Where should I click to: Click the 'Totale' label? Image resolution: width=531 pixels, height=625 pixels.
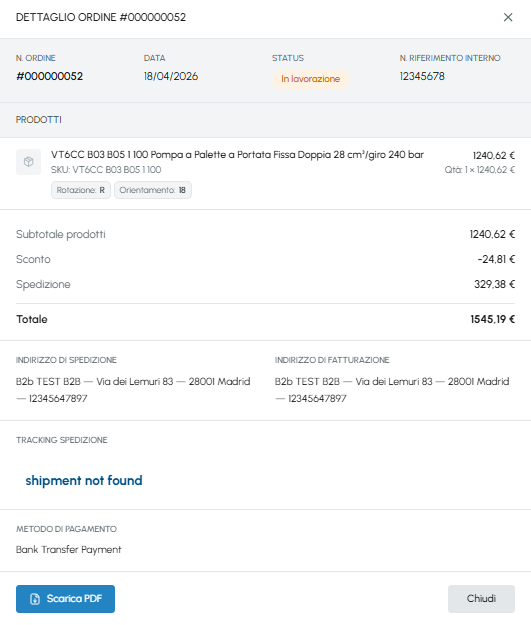click(32, 319)
